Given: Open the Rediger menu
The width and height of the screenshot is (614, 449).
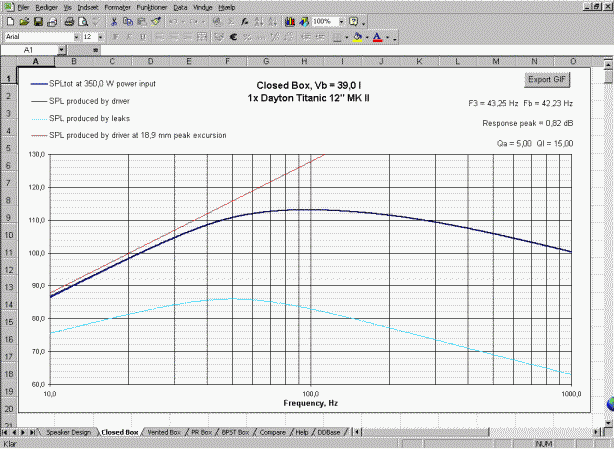Looking at the screenshot, I should 46,7.
